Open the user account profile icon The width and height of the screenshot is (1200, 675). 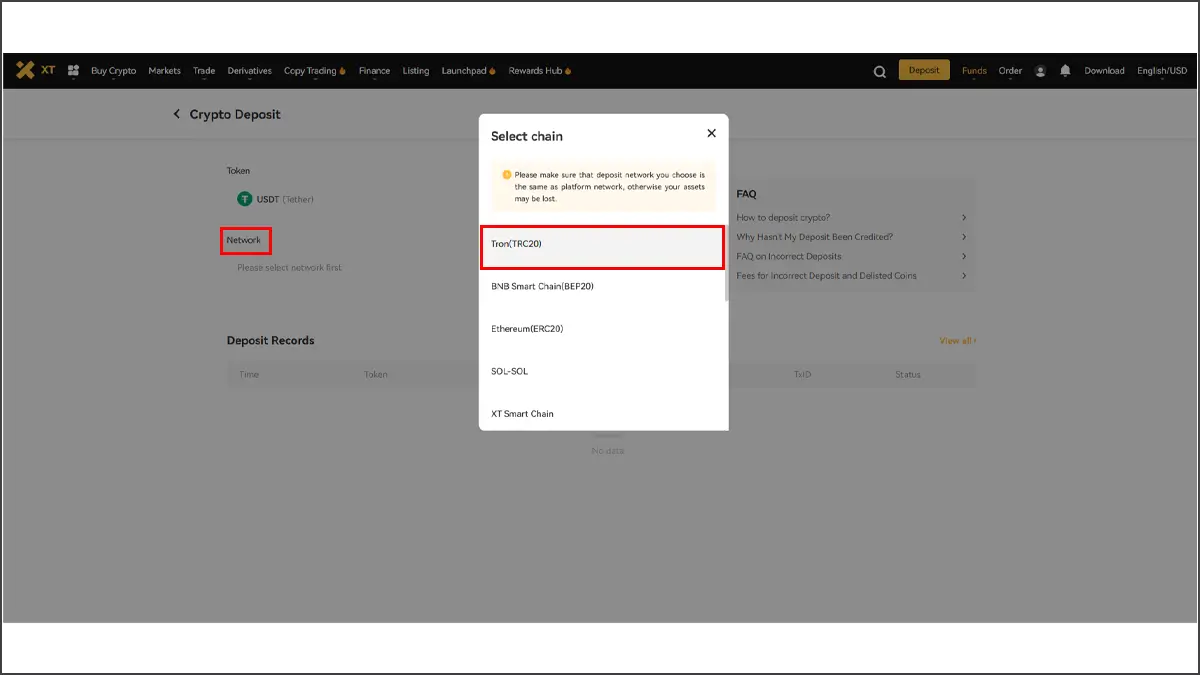pyautogui.click(x=1041, y=71)
